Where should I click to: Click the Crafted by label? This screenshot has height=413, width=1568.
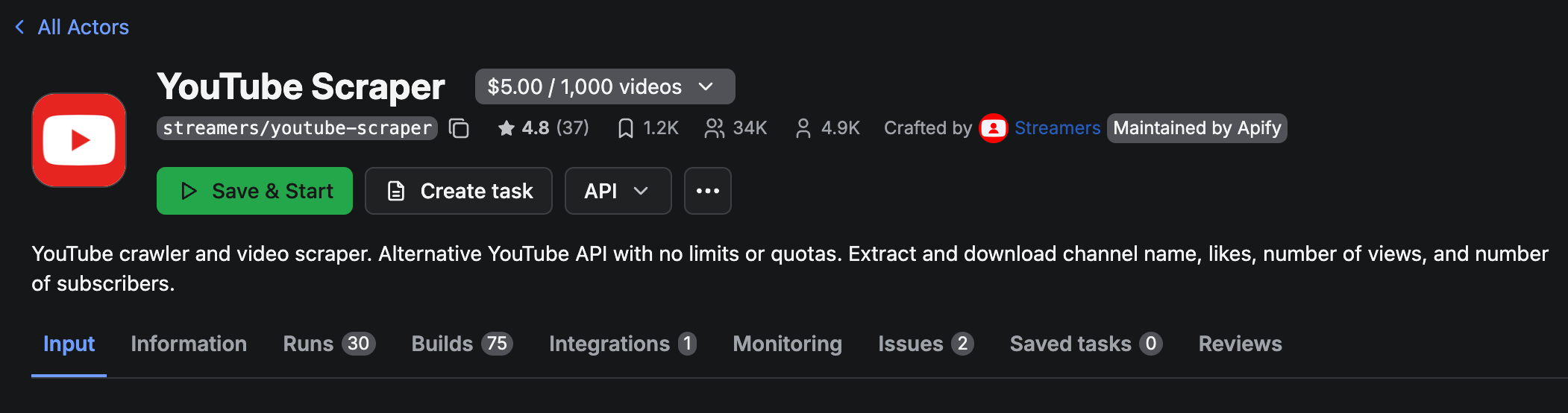tap(928, 128)
